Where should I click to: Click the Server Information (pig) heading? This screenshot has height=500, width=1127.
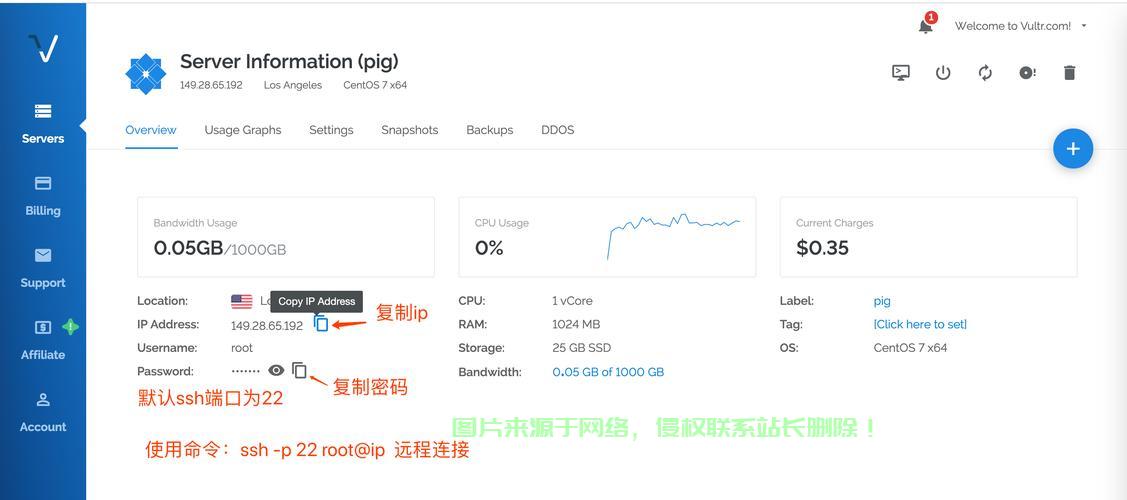pyautogui.click(x=289, y=62)
